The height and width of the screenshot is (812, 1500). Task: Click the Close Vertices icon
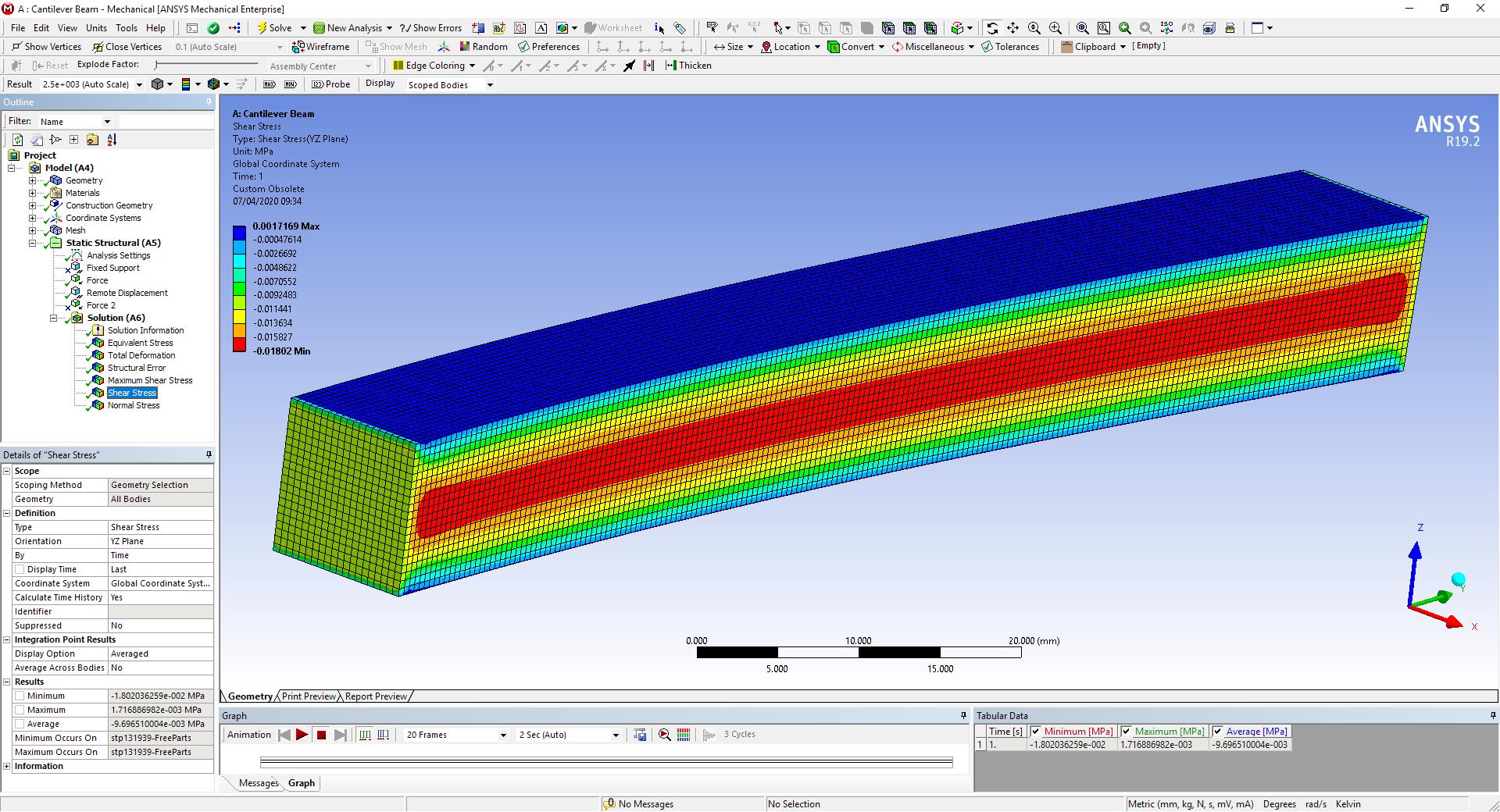click(x=127, y=47)
